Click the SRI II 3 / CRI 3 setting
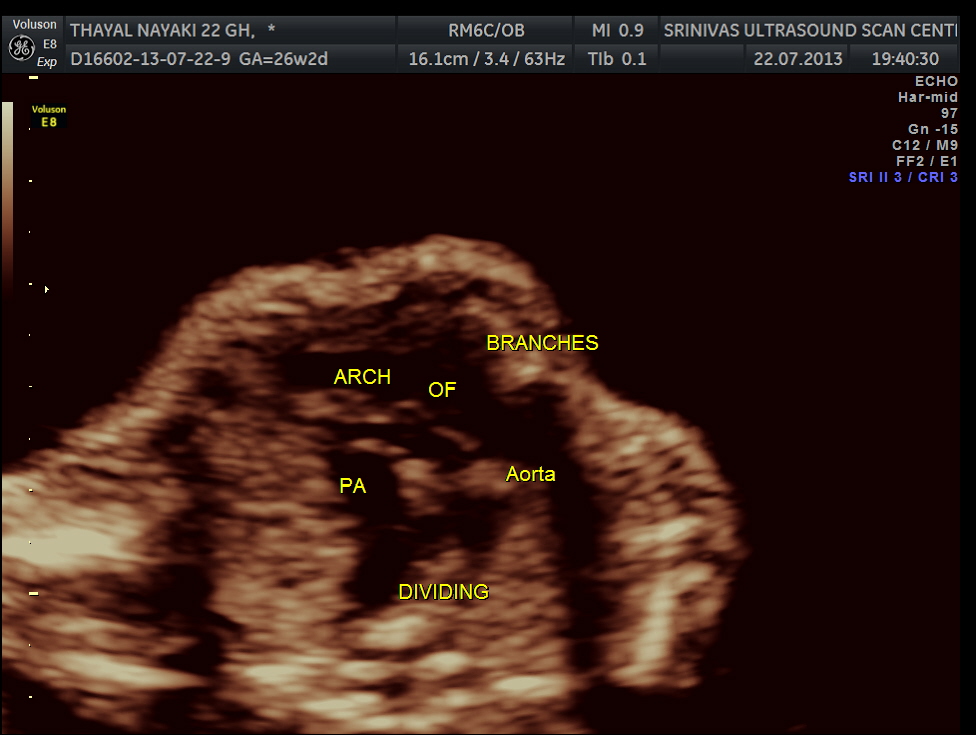Screen dimensions: 976x735 point(903,177)
